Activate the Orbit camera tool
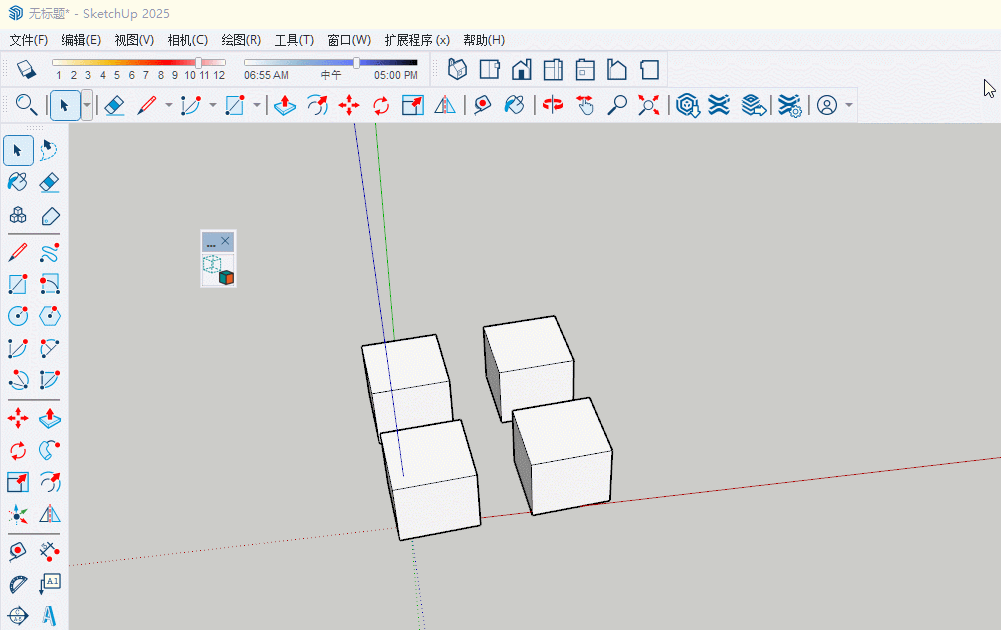The width and height of the screenshot is (1001, 630). pos(553,105)
